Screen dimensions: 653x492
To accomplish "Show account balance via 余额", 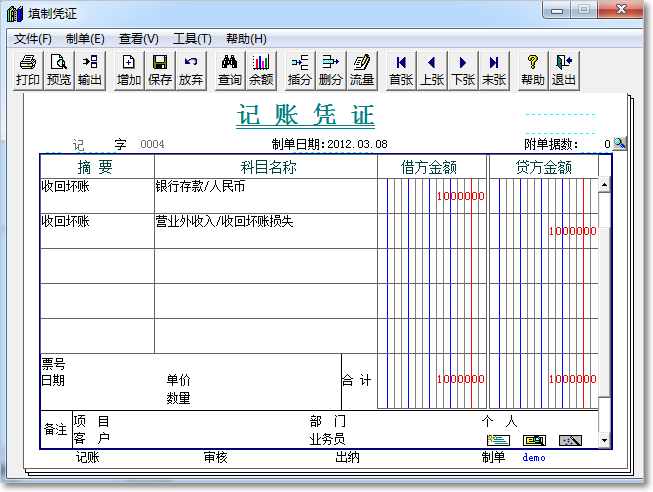I will tap(261, 70).
